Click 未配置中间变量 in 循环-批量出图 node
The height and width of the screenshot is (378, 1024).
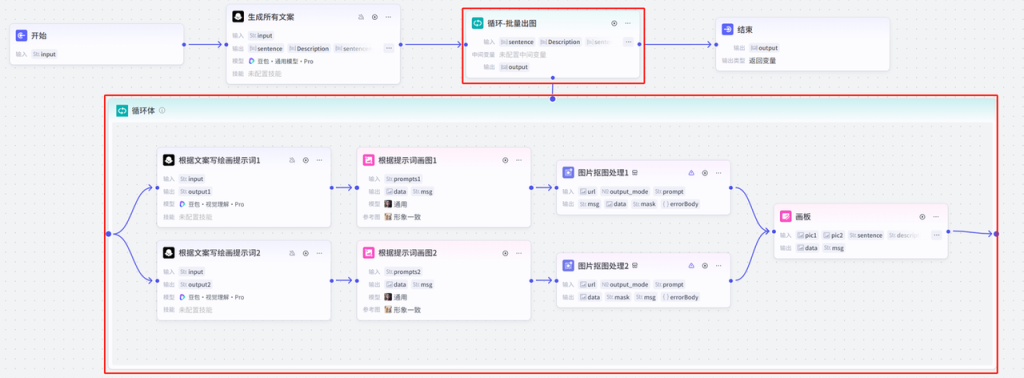522,55
